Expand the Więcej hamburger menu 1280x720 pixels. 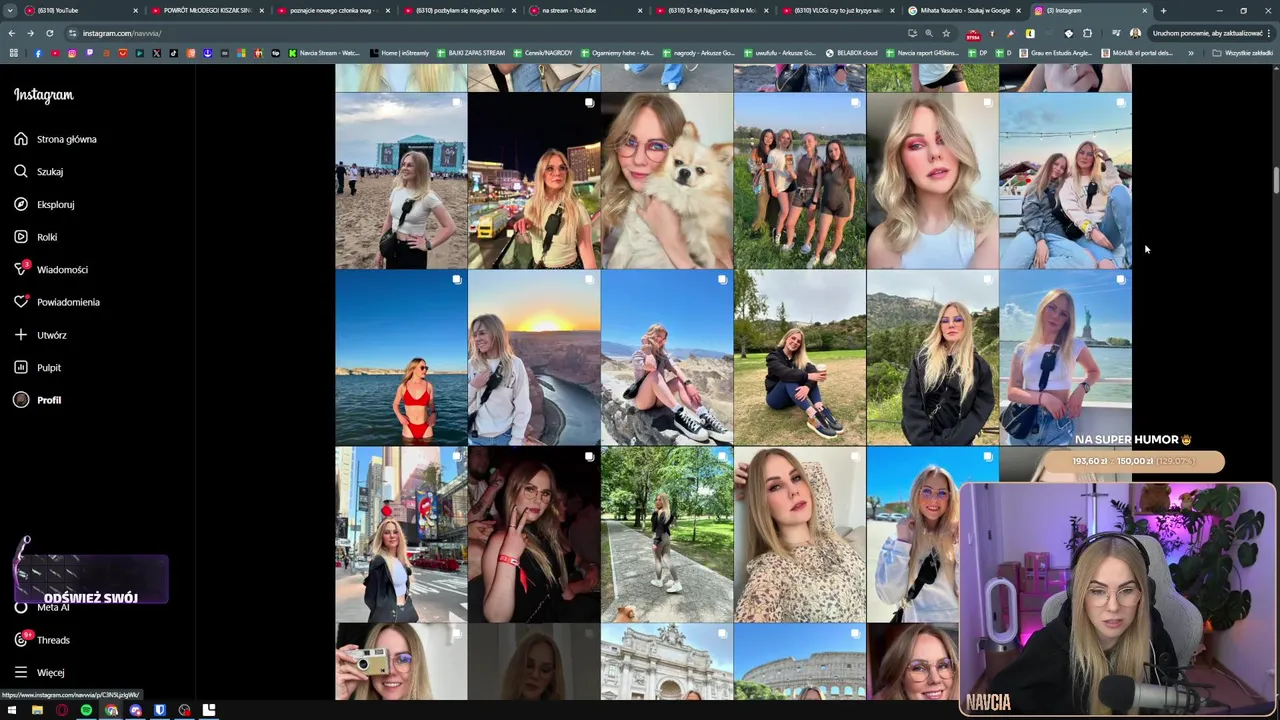pyautogui.click(x=21, y=672)
